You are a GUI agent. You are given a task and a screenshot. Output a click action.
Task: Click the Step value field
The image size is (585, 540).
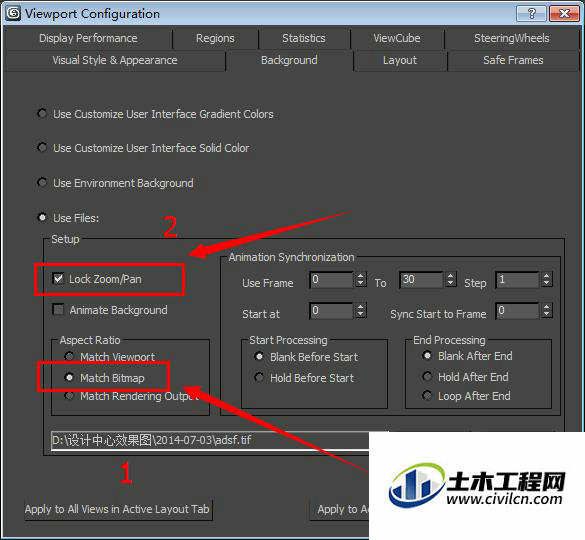pyautogui.click(x=517, y=280)
